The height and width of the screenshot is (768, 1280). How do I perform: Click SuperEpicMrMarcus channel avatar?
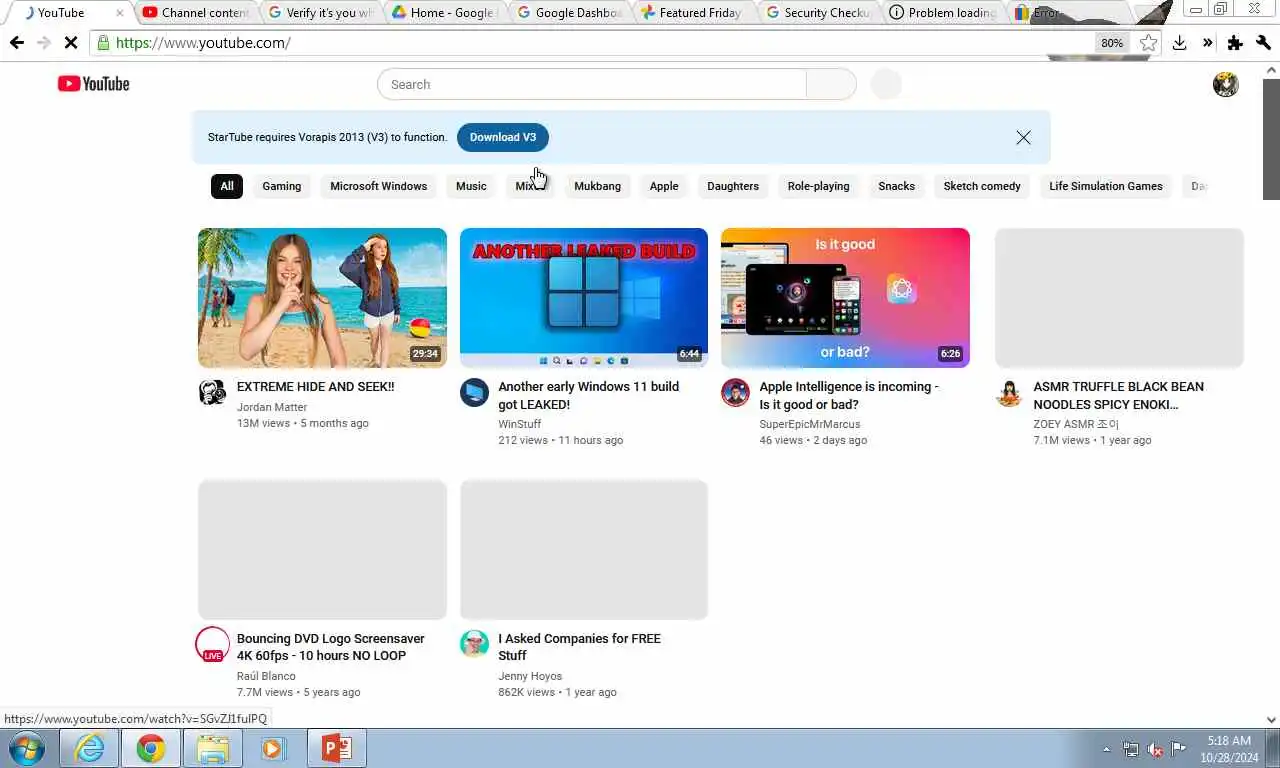pyautogui.click(x=735, y=393)
